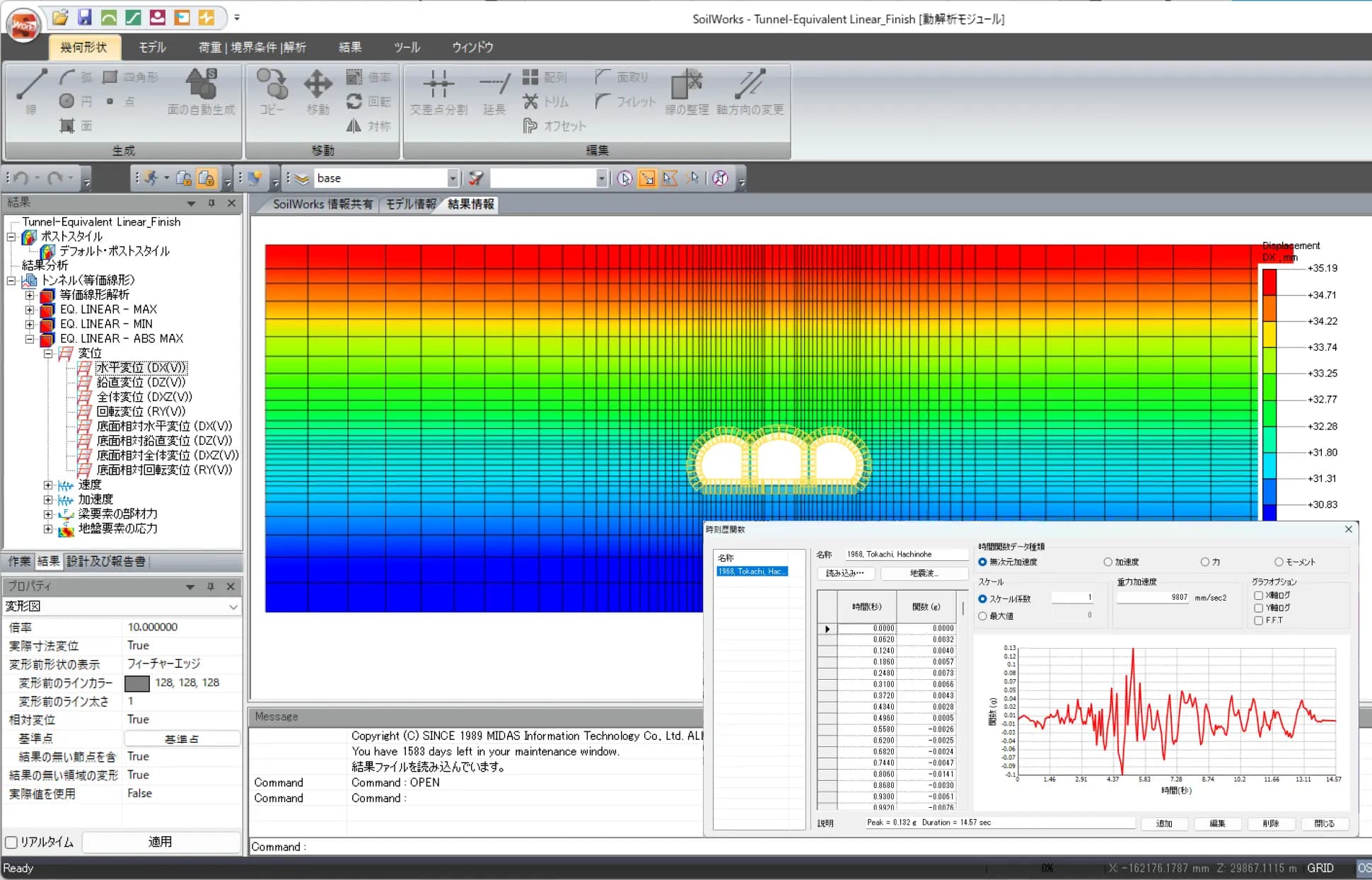Image resolution: width=1372 pixels, height=880 pixels.
Task: Select the 加速度 radio button
Action: (1108, 562)
